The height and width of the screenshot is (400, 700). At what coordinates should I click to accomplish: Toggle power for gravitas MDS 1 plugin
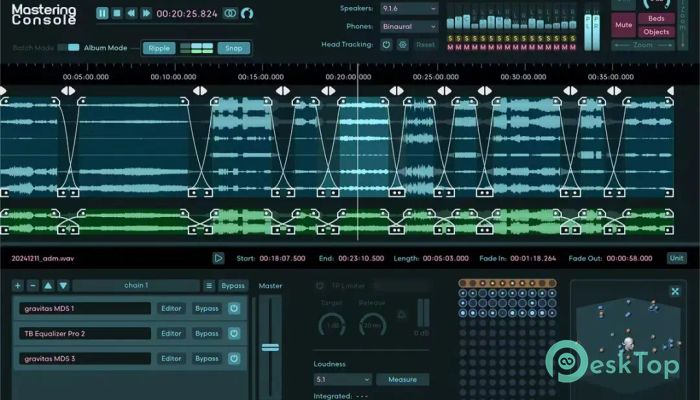235,308
